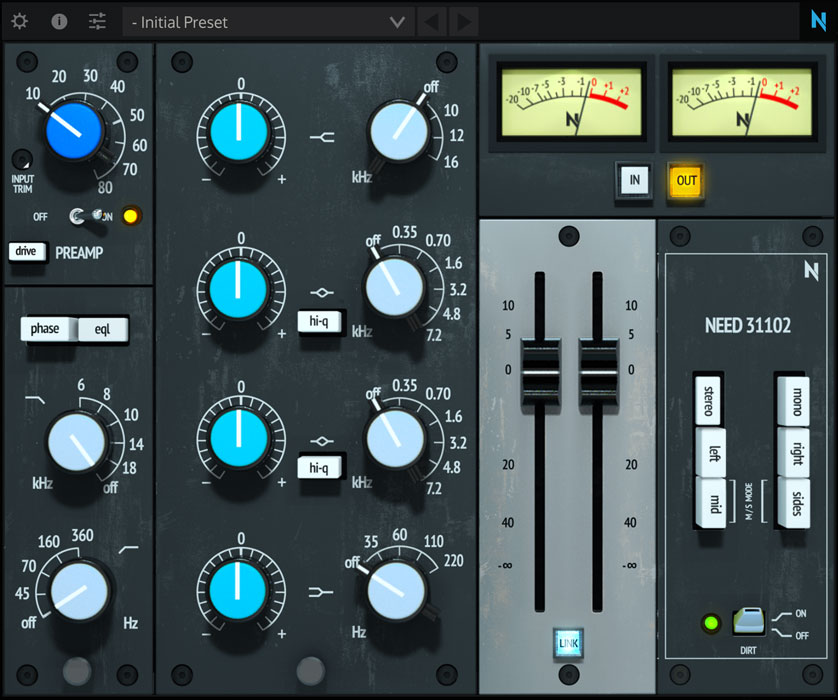Click the high-pass filter Hz knob

coord(80,591)
